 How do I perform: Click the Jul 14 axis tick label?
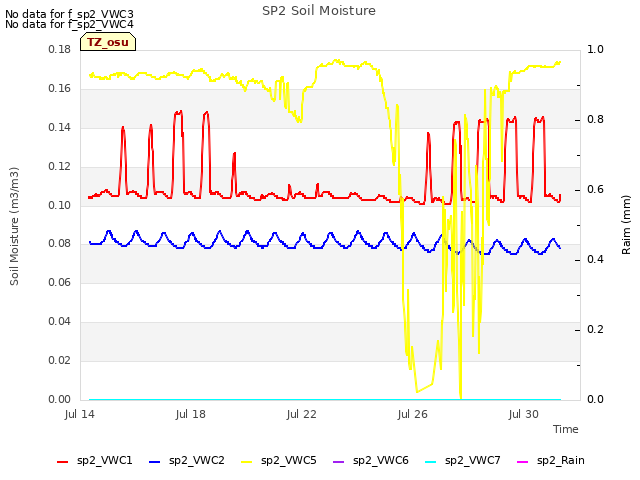point(80,414)
